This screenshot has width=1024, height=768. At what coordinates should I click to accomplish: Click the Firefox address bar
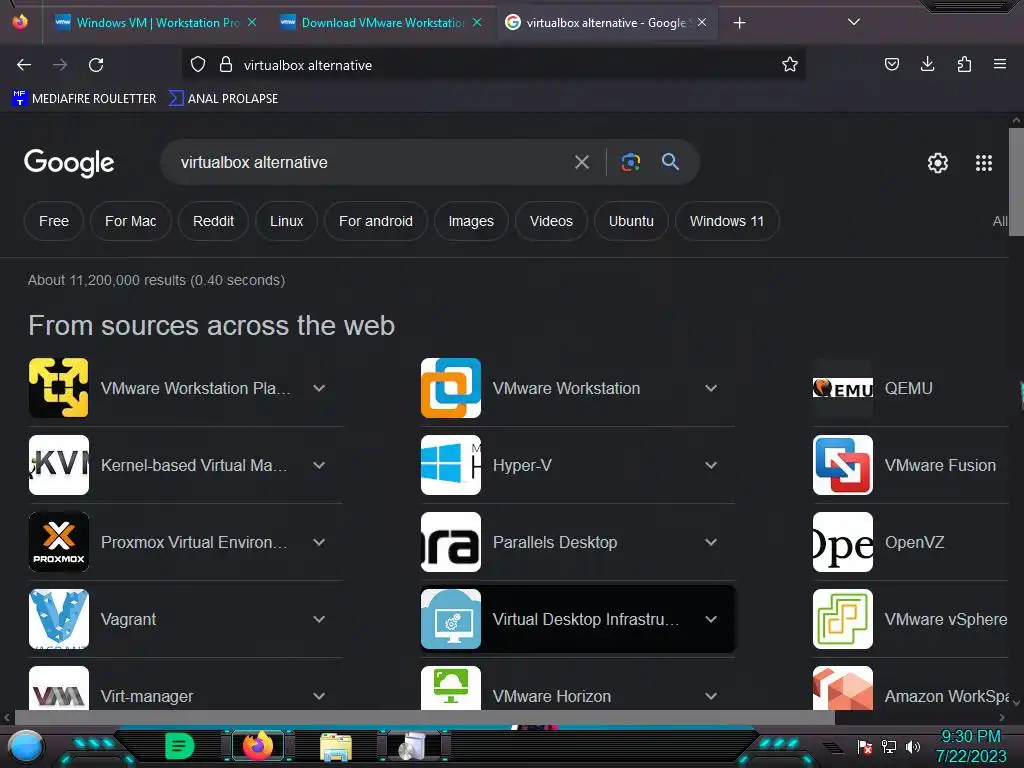(493, 65)
